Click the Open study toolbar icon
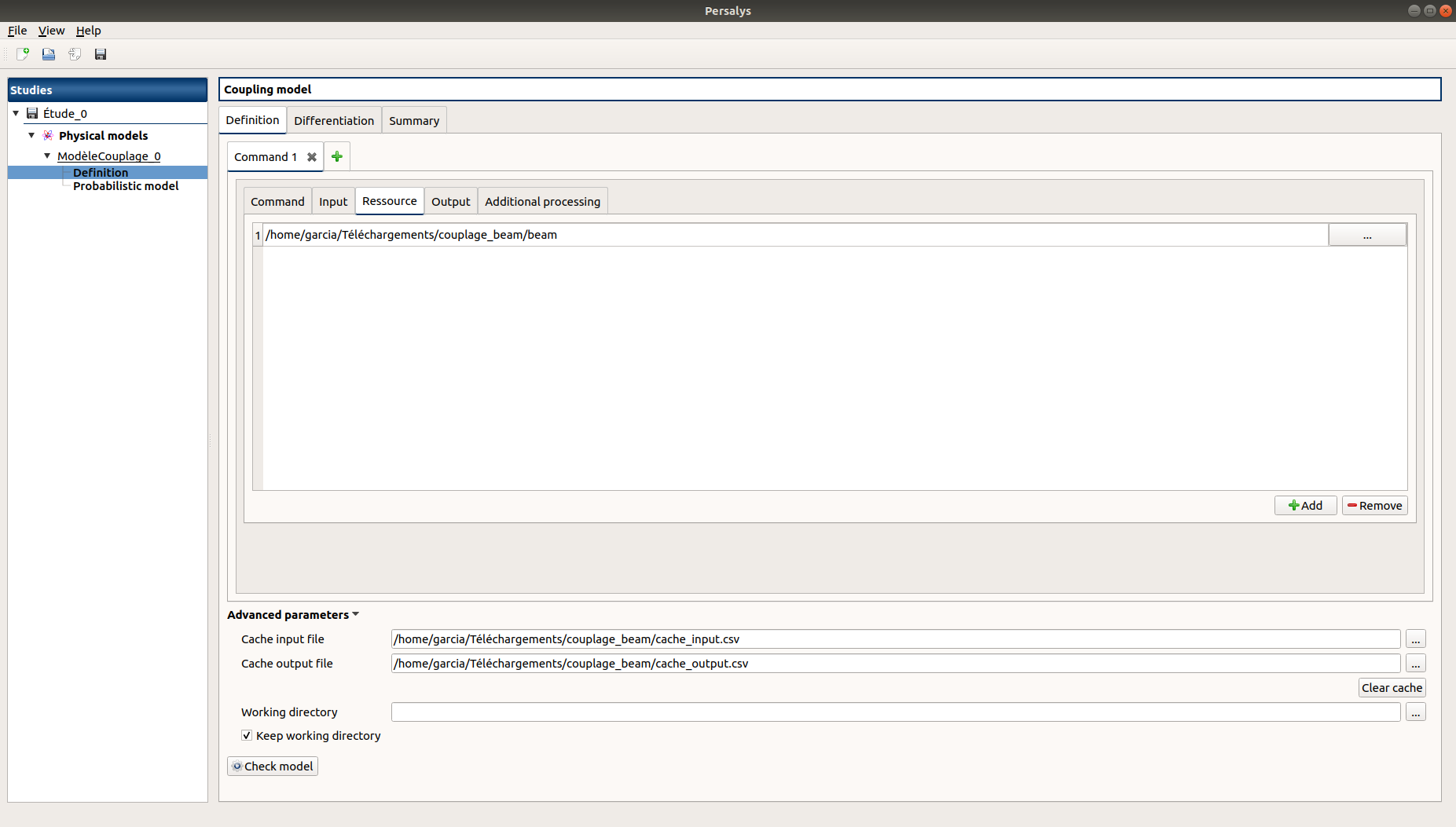Viewport: 1456px width, 827px height. pos(49,54)
